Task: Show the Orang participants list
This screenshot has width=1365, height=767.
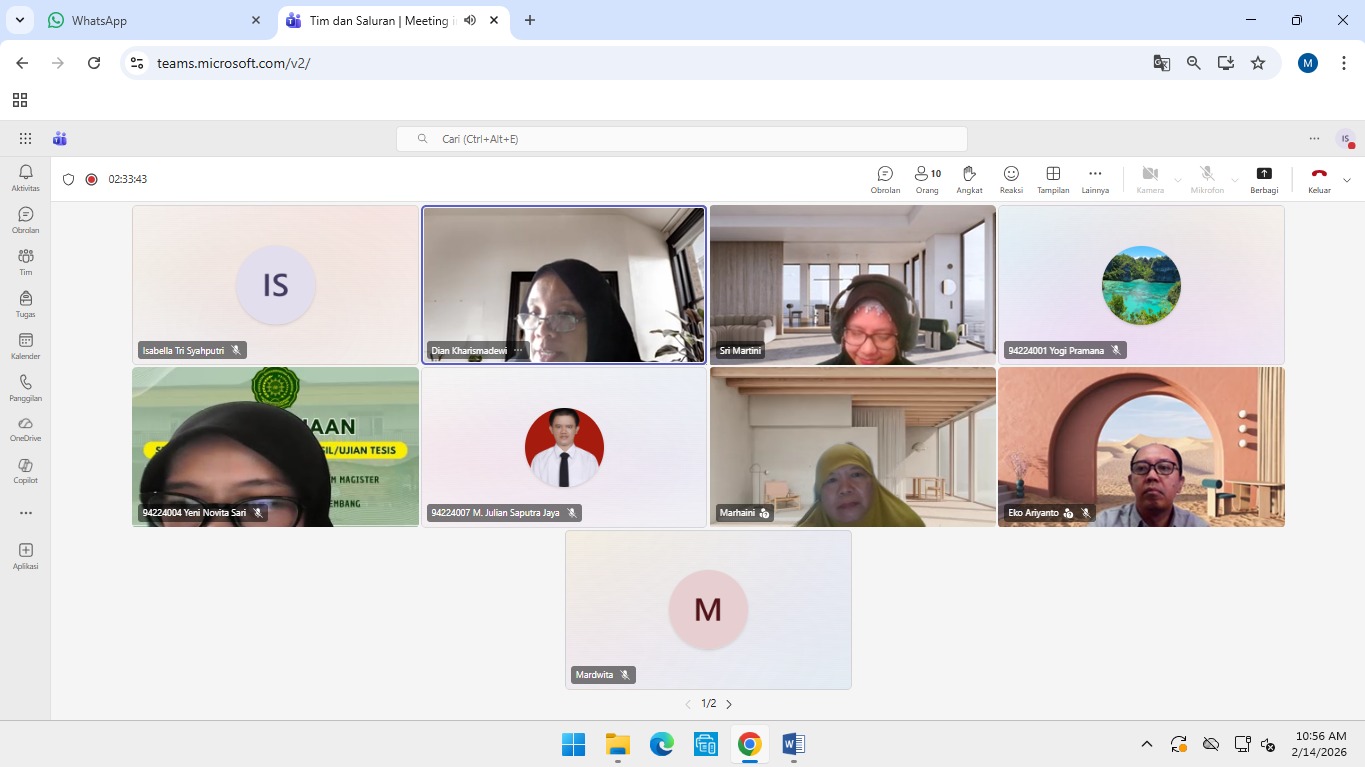Action: pyautogui.click(x=927, y=179)
